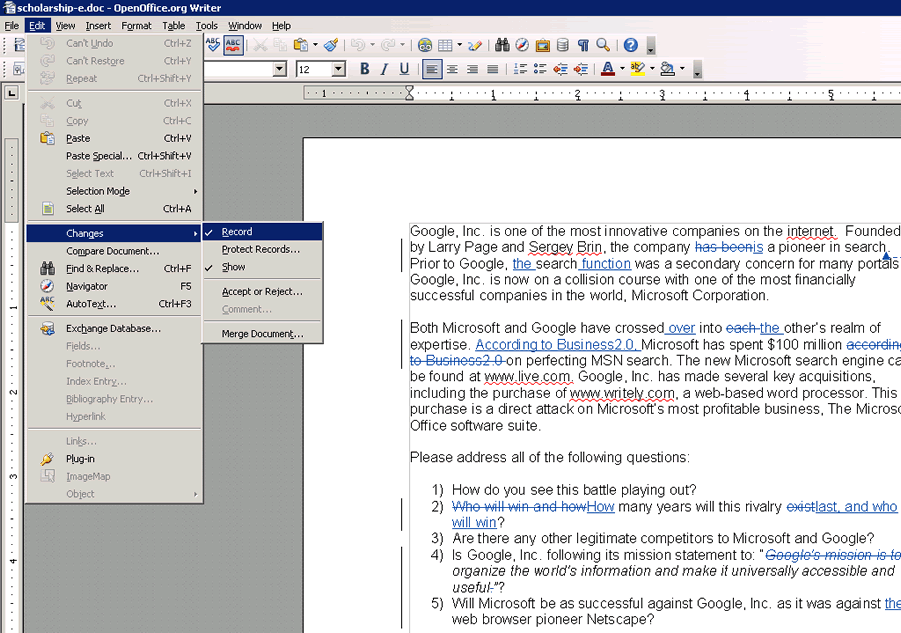Screen dimensions: 901x633
Task: Click the Navigator compass toolbar icon
Action: pos(522,45)
